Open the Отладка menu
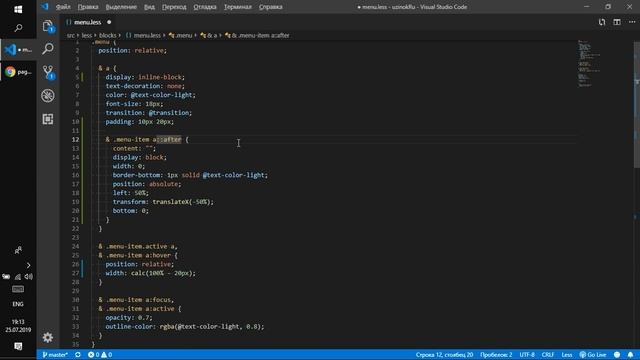The image size is (640, 360). point(205,7)
